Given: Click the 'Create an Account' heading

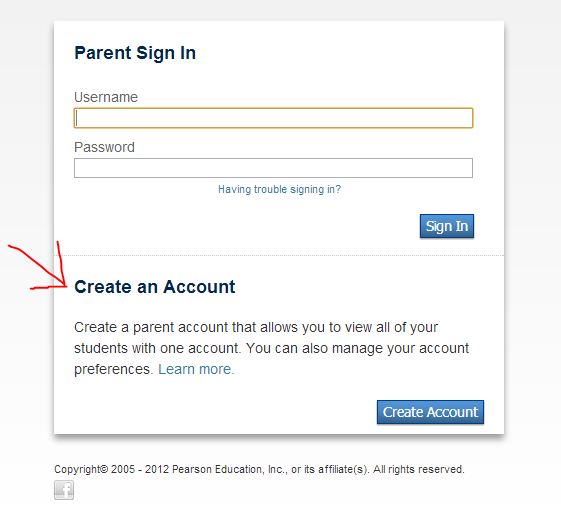Looking at the screenshot, I should (x=155, y=287).
